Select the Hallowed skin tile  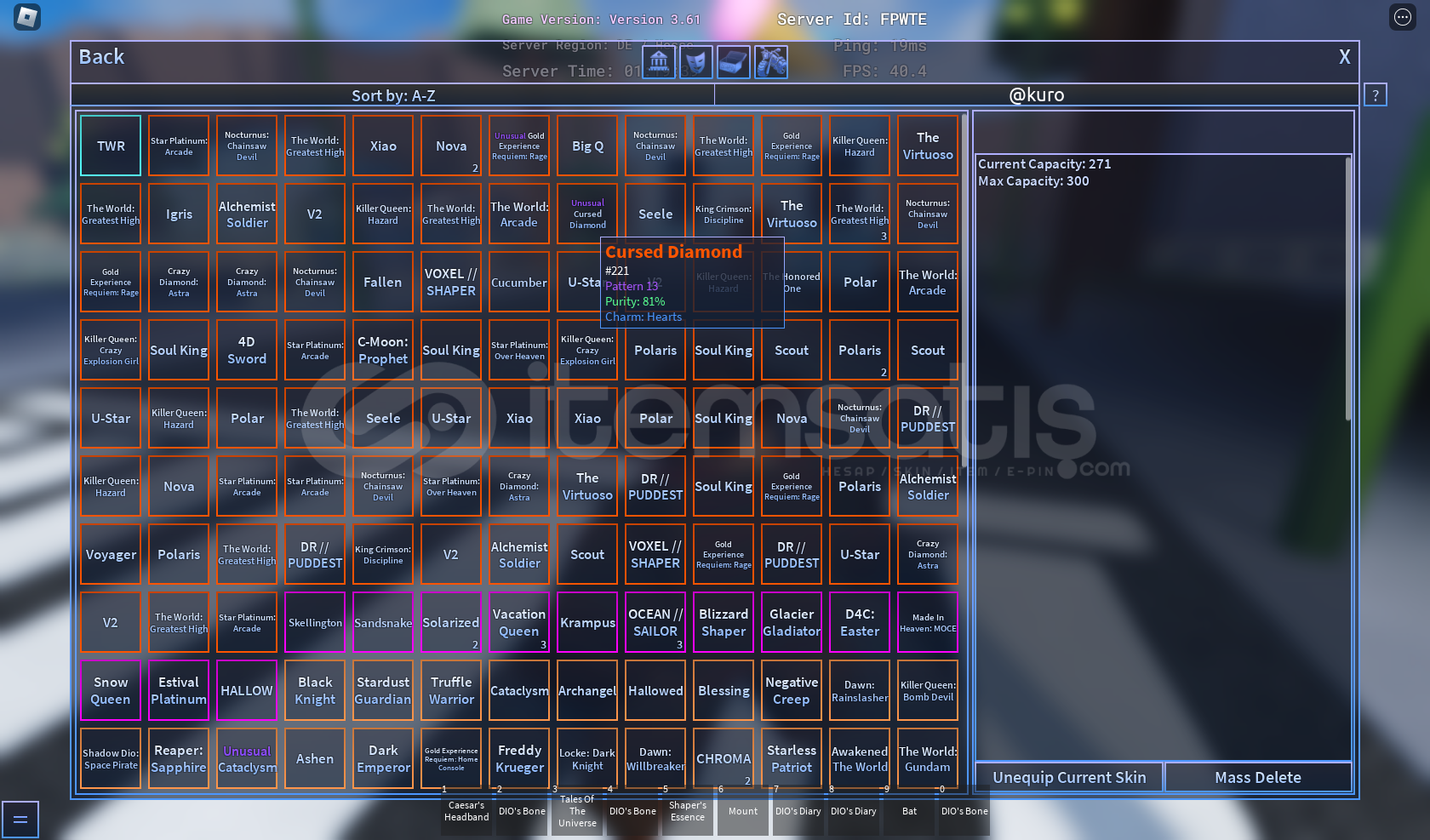pos(655,690)
